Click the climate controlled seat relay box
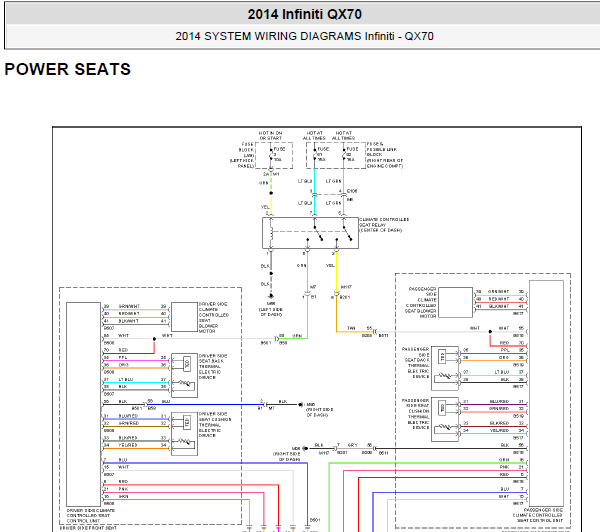600x532 pixels. [310, 233]
